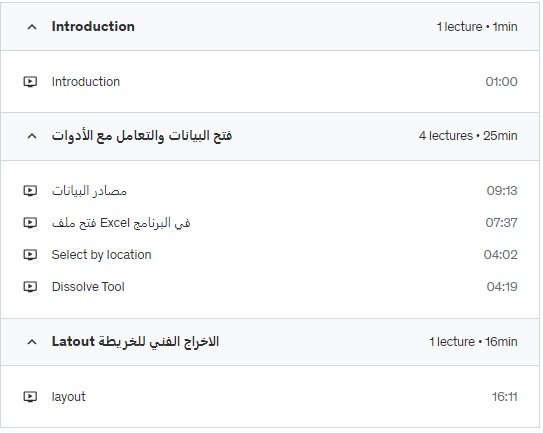Open the layout lecture title

[x=69, y=397]
